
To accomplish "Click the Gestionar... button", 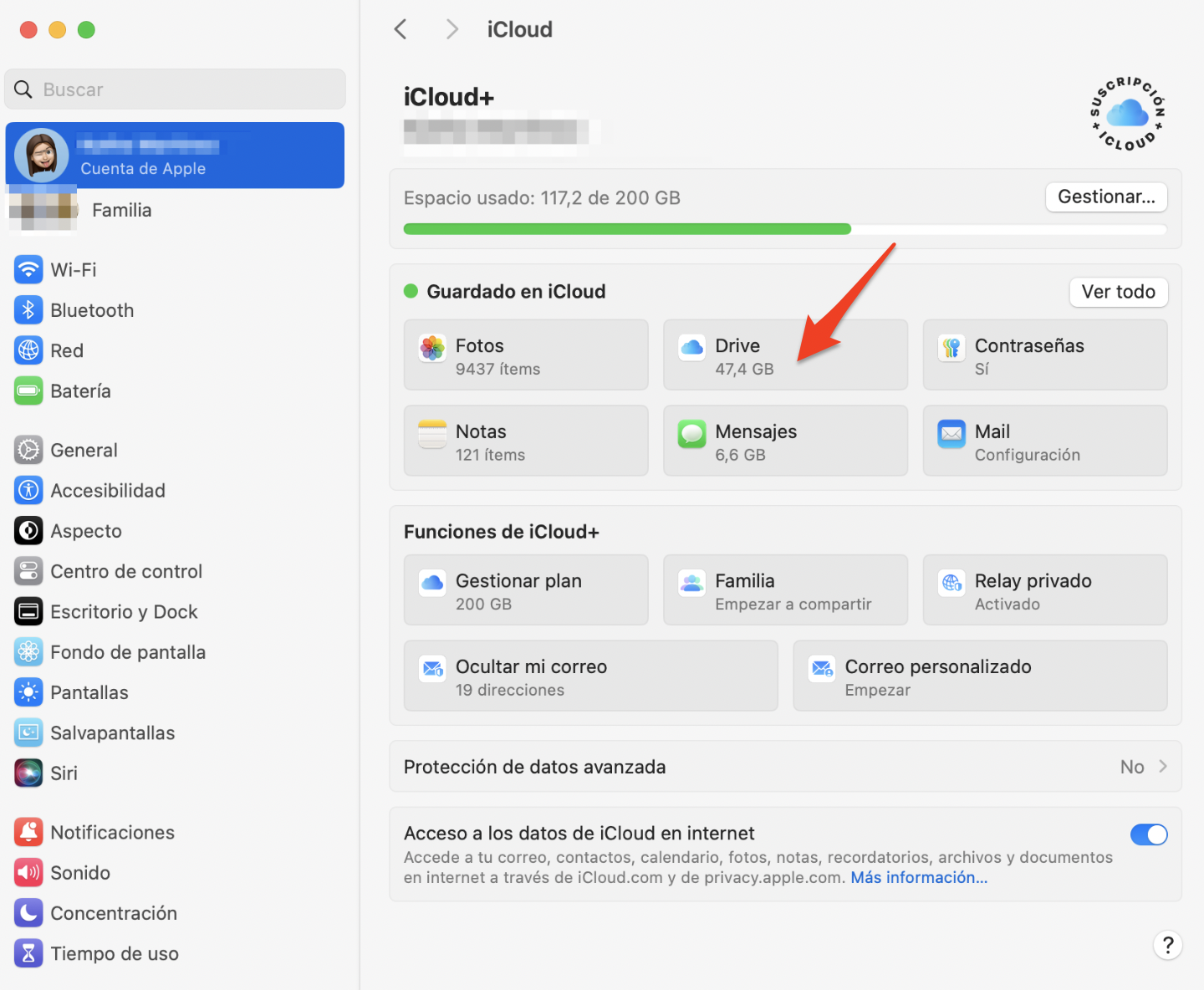I will coord(1106,196).
